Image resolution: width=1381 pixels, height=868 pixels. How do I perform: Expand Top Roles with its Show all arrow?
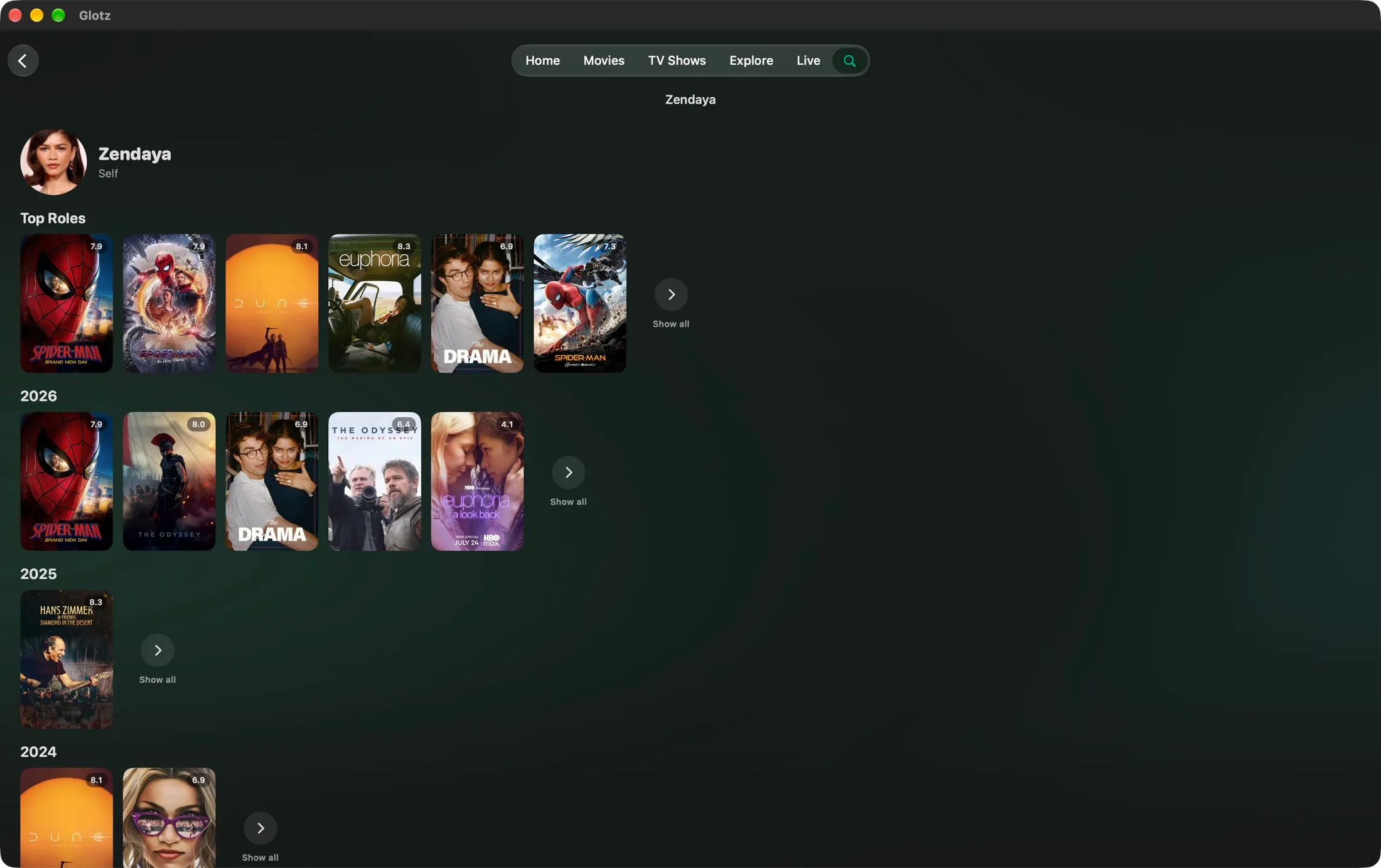(671, 294)
